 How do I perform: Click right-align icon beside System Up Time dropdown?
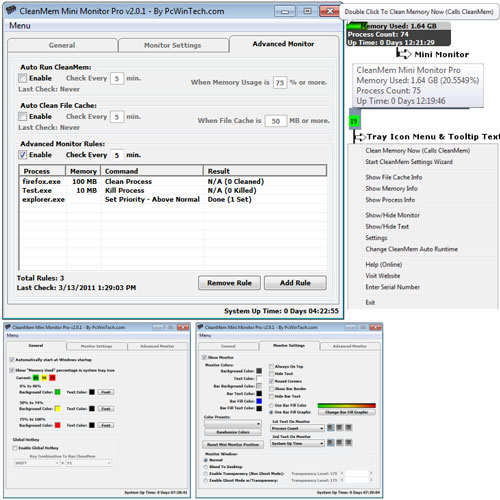point(348,442)
